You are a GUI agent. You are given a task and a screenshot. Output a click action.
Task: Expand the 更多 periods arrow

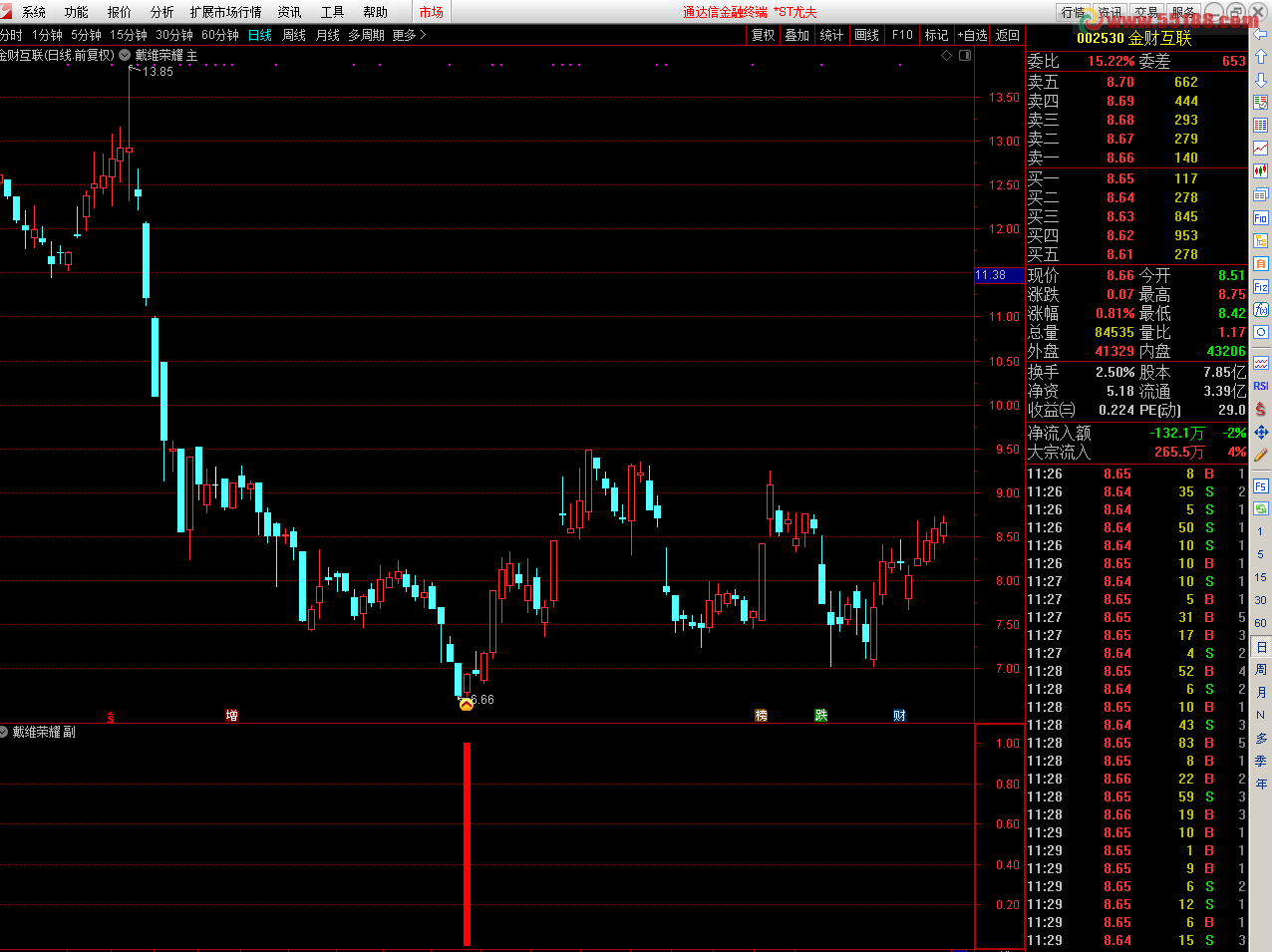click(410, 35)
